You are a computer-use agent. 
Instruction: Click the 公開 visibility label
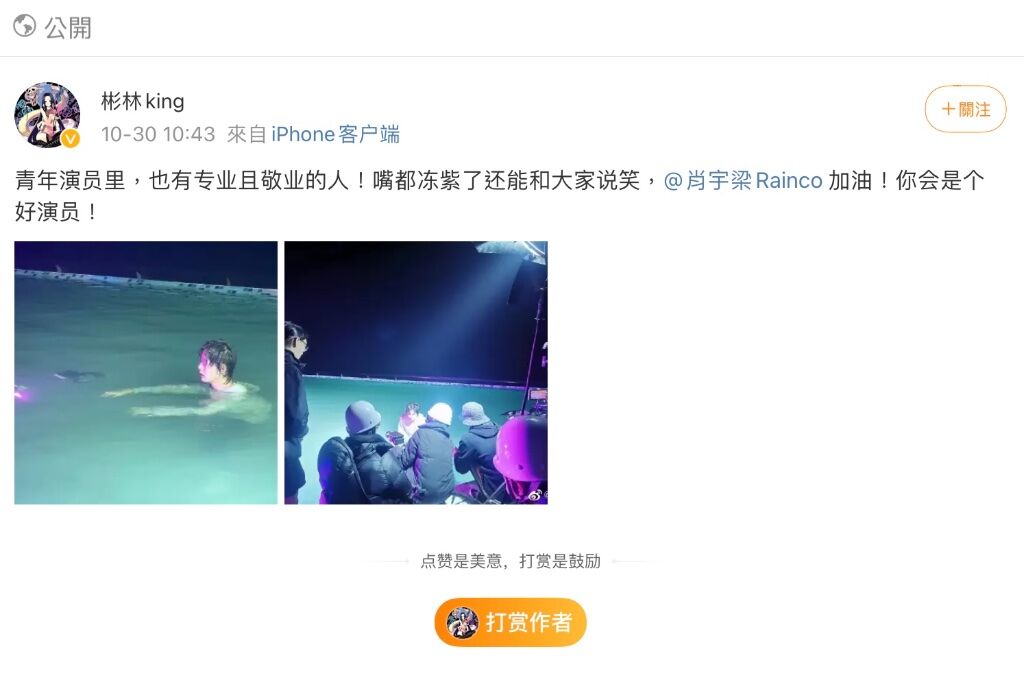(68, 27)
